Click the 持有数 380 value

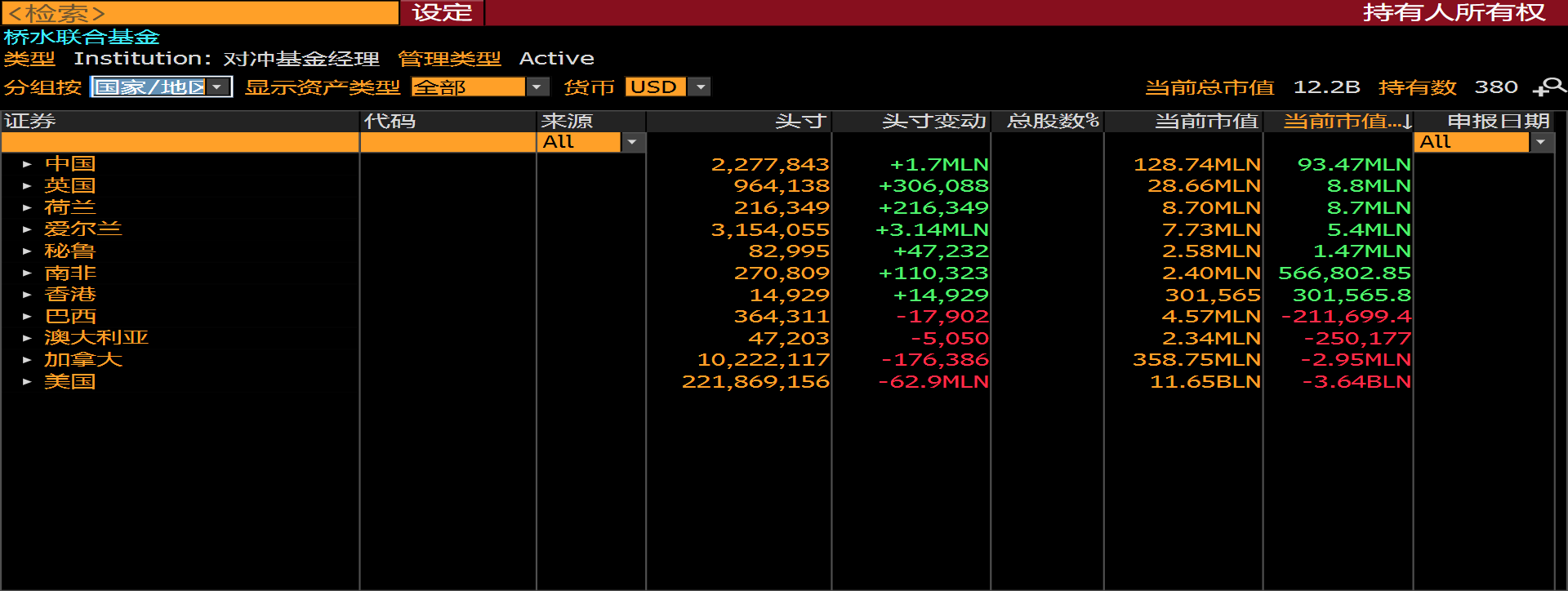(1496, 87)
